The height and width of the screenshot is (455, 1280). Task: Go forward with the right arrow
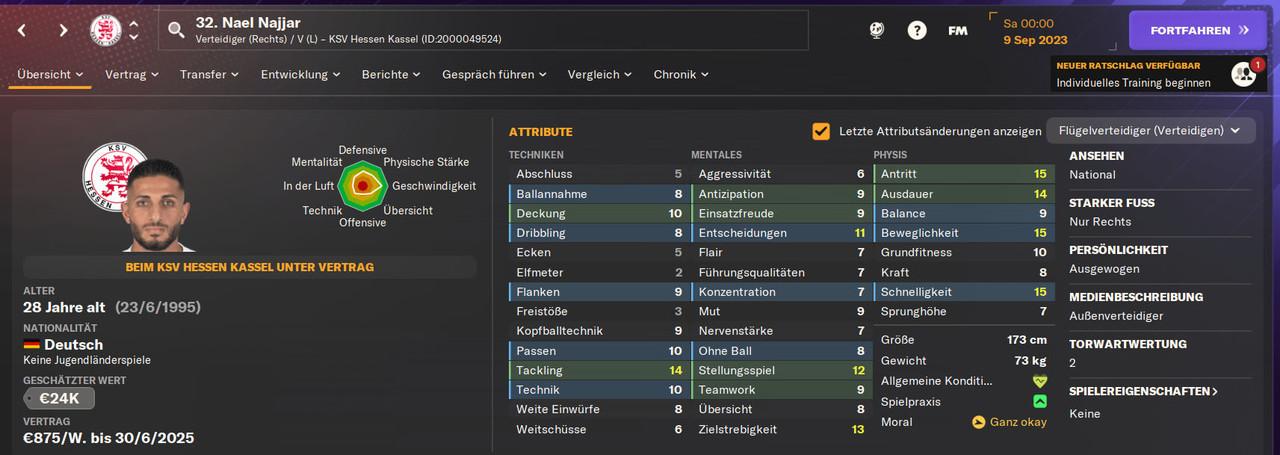click(63, 30)
